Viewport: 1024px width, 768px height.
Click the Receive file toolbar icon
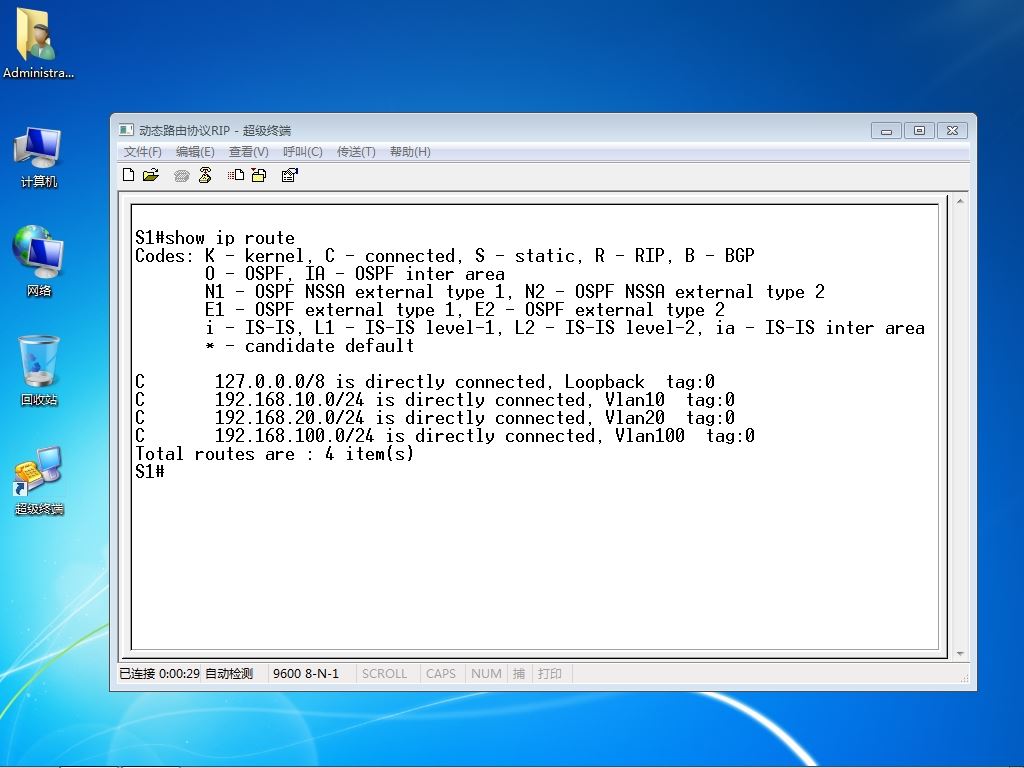[x=259, y=175]
